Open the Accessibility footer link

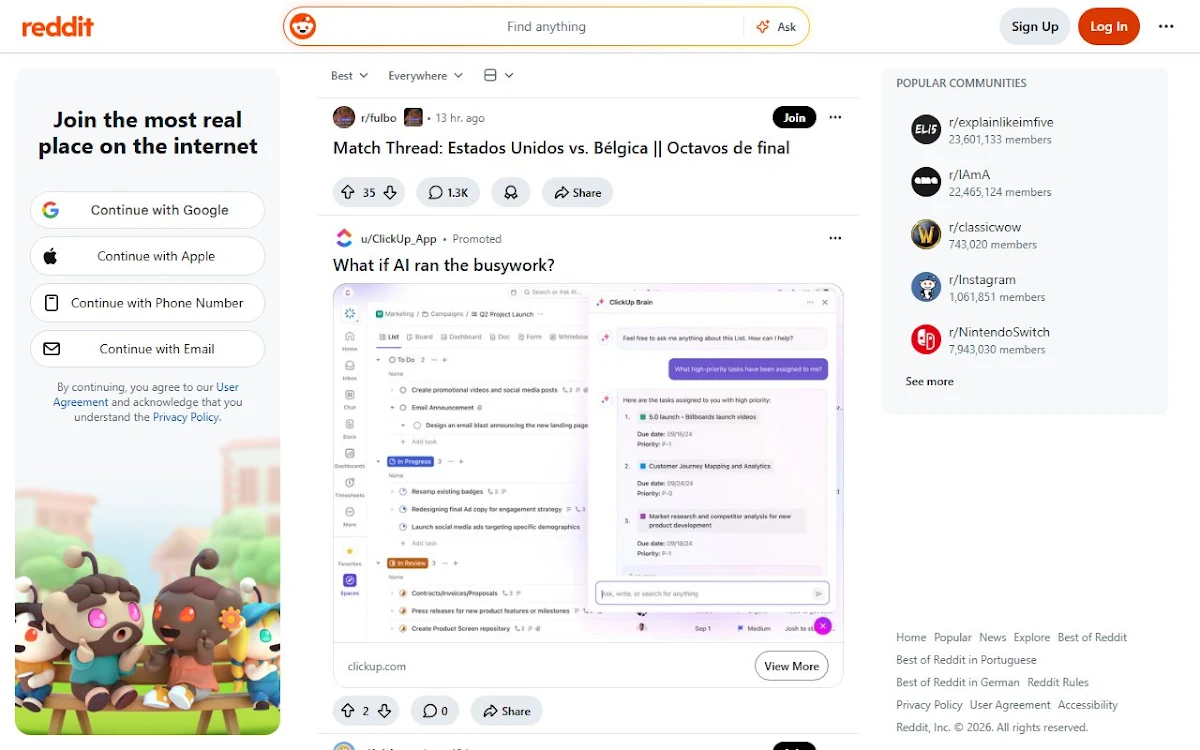(x=1088, y=705)
